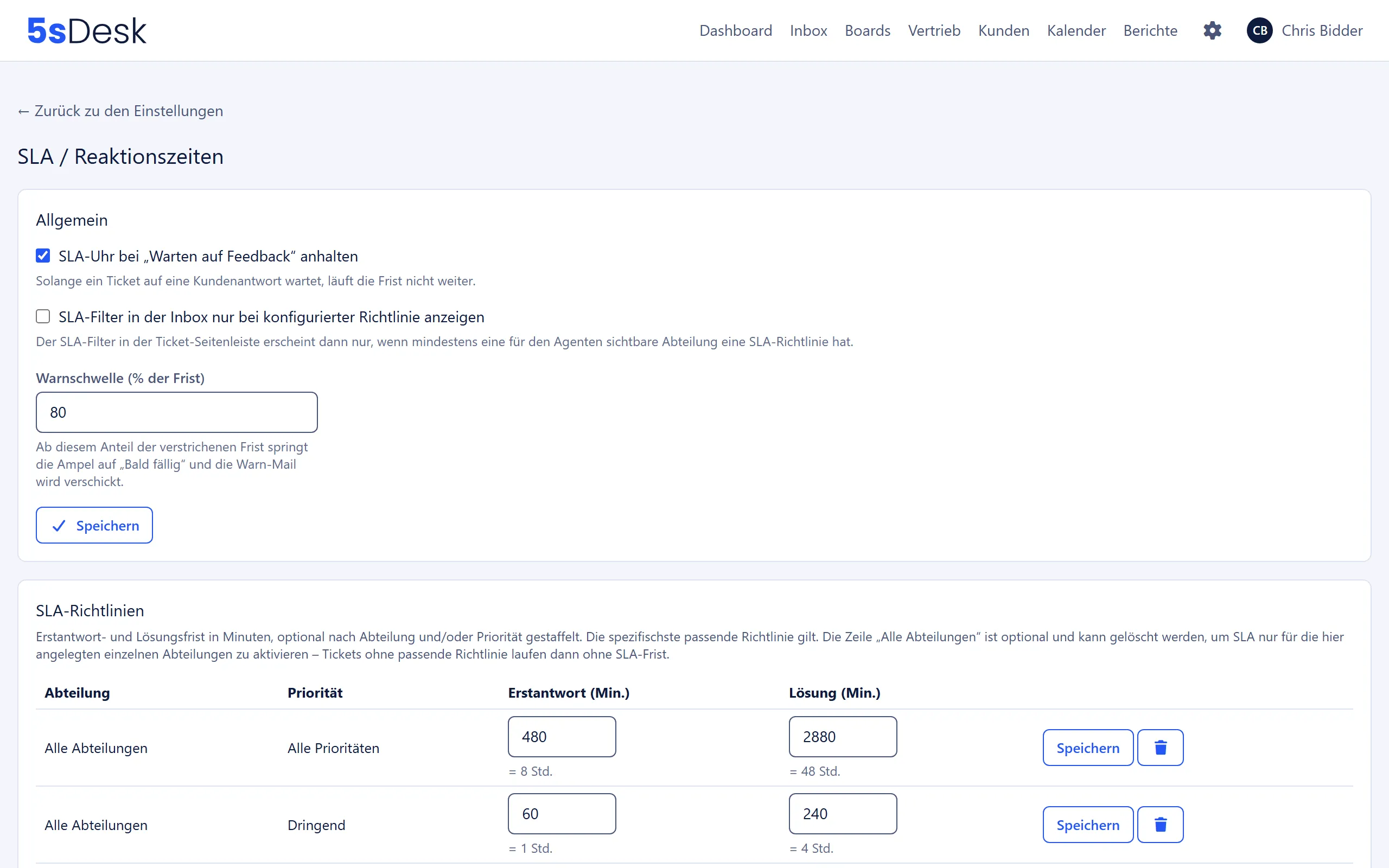Save the Dringend policy row
Screen dimensions: 1389x868
(1088, 825)
